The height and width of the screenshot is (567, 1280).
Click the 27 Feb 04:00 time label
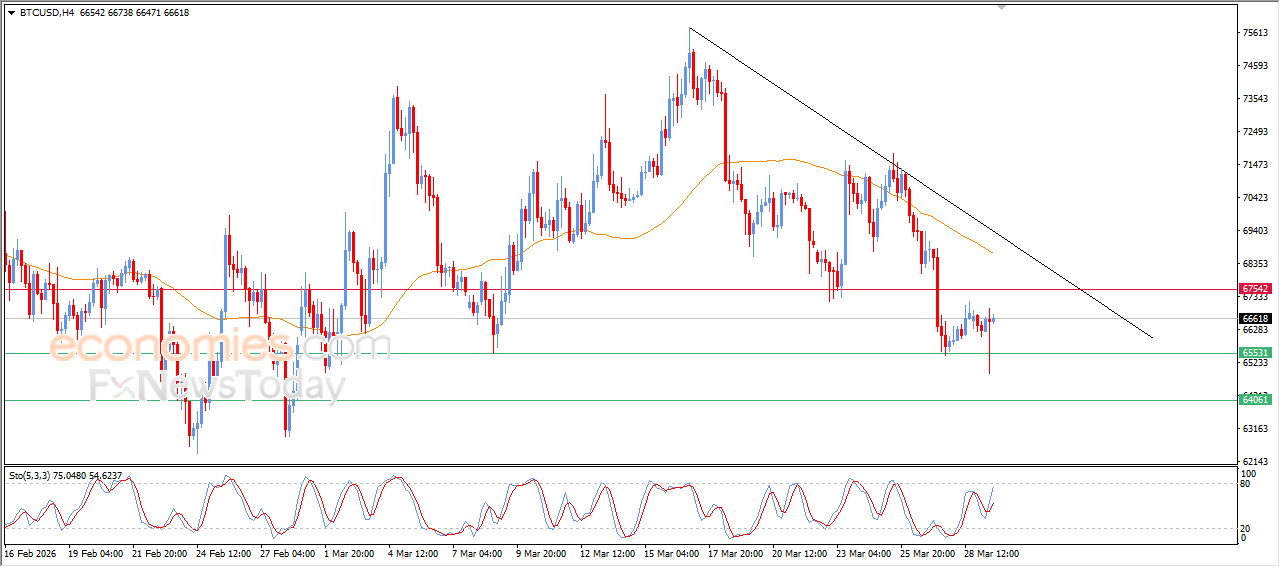287,553
